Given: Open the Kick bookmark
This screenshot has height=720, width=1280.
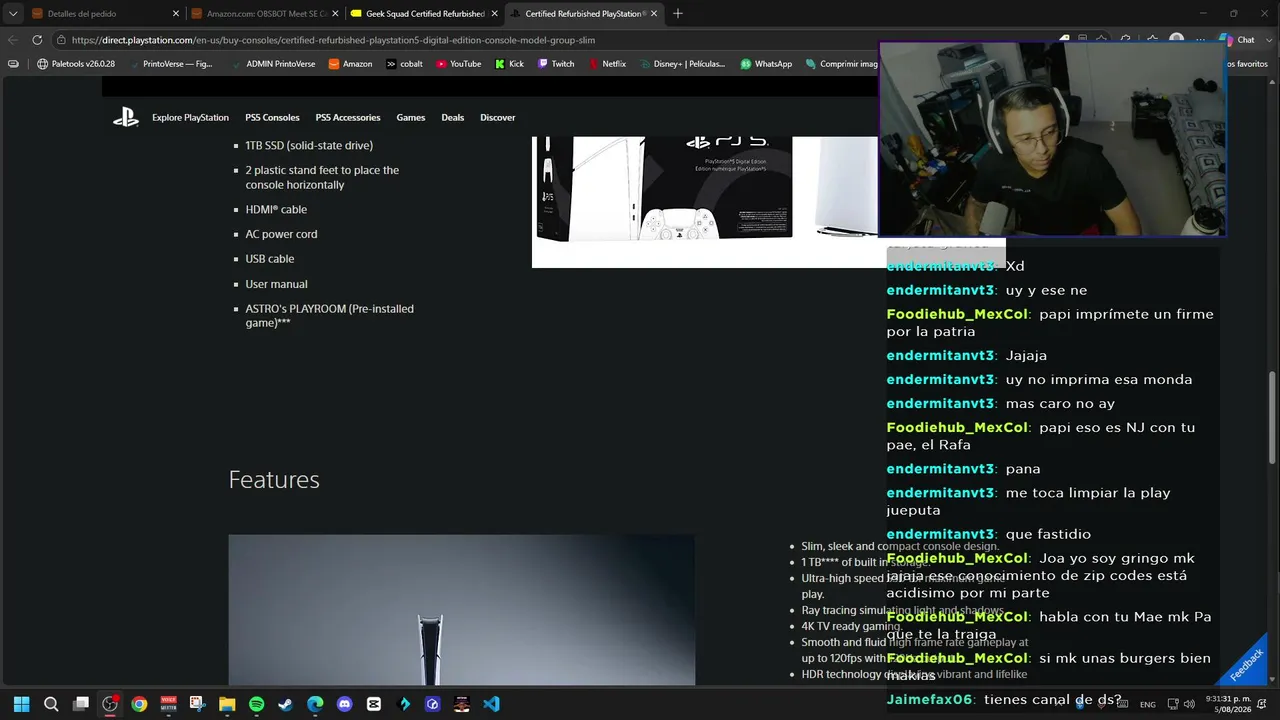Looking at the screenshot, I should tap(509, 64).
